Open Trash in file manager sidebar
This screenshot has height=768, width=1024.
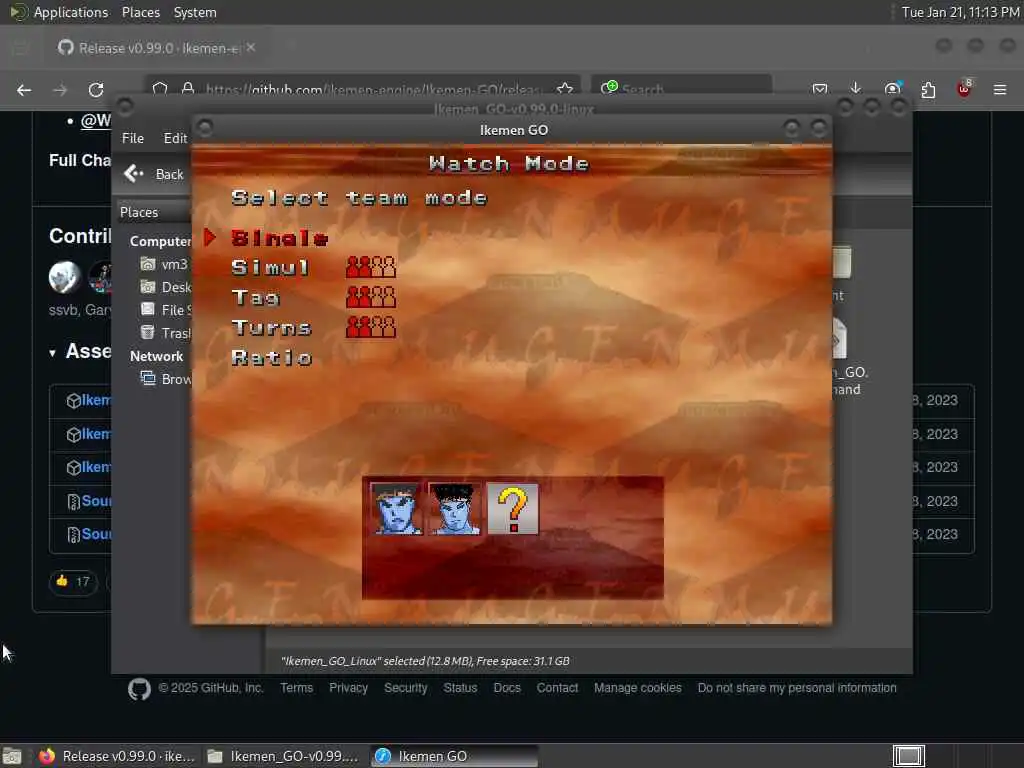click(x=166, y=333)
